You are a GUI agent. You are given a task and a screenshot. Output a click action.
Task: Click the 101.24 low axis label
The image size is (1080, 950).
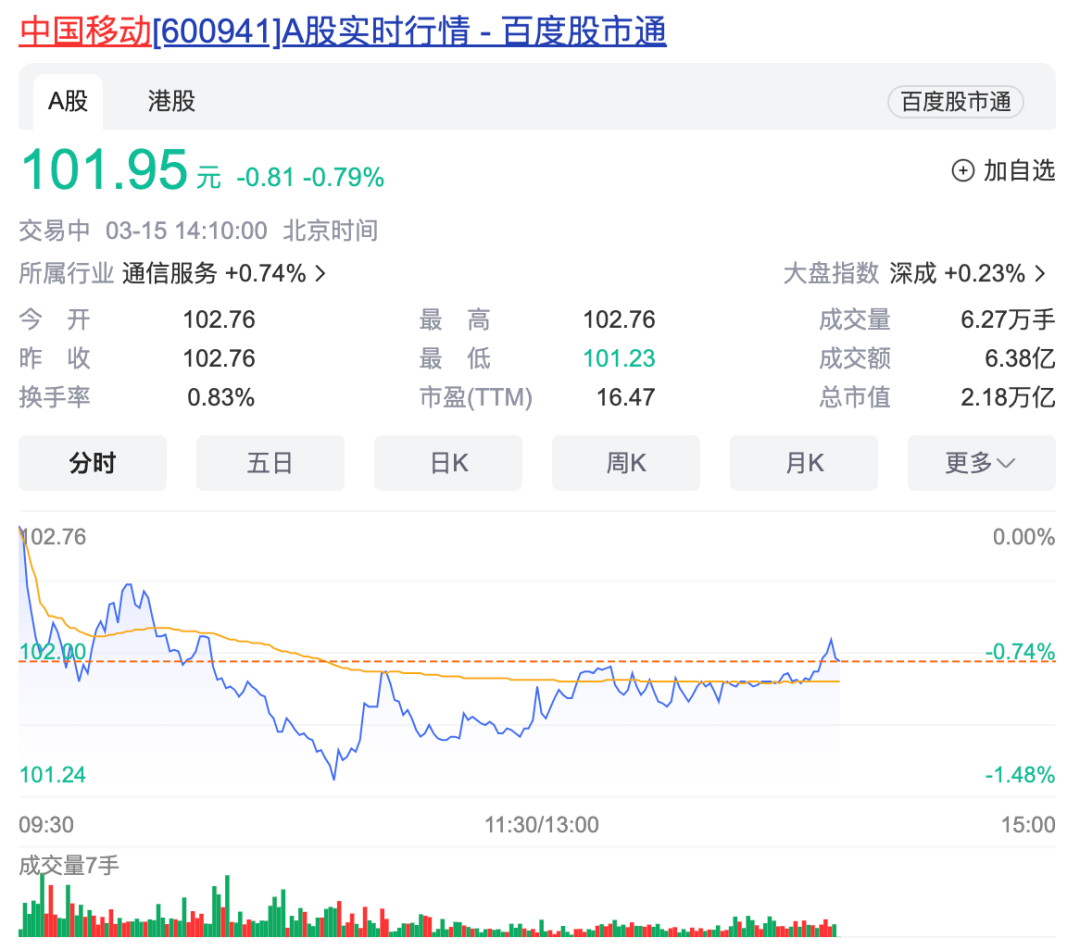tap(52, 775)
